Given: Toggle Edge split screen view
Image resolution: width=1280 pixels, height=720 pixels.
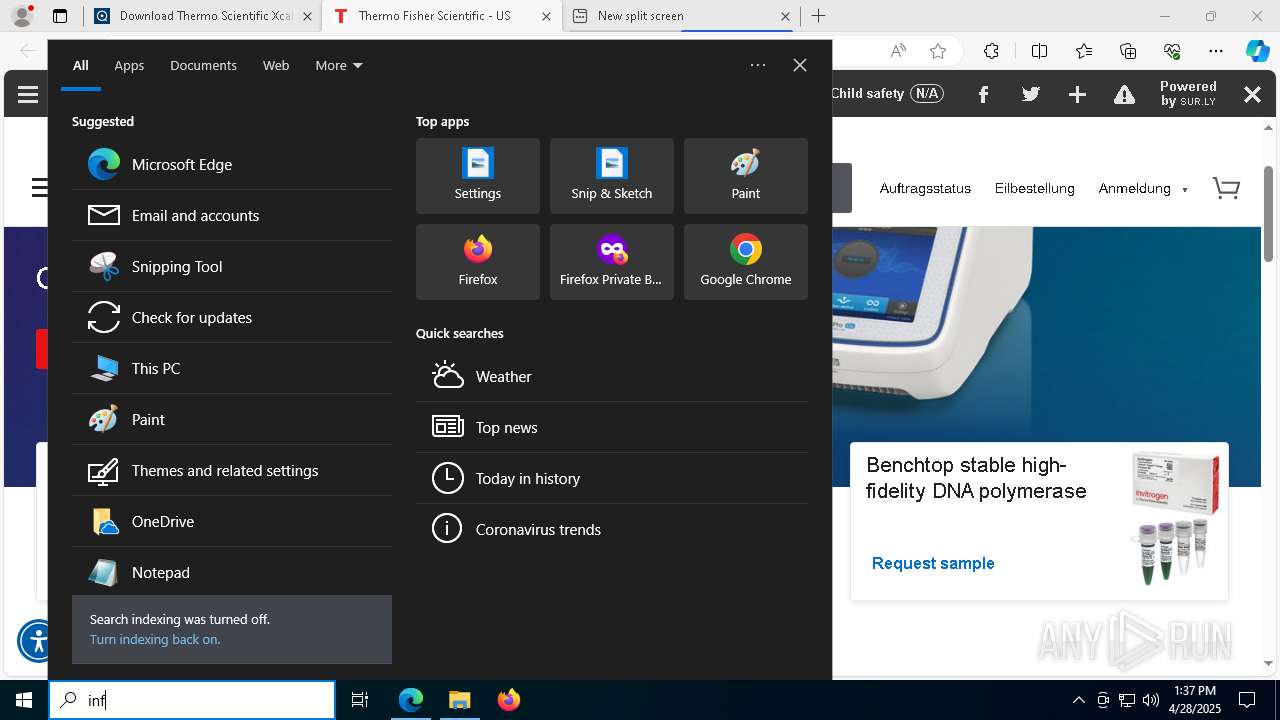Looking at the screenshot, I should (1039, 51).
